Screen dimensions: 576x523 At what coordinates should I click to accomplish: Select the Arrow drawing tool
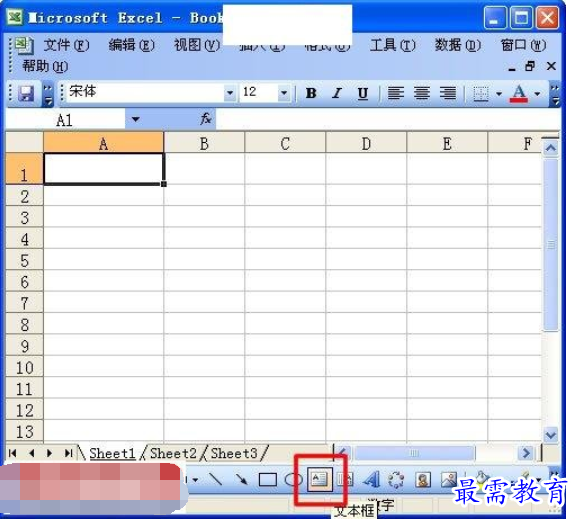[241, 479]
